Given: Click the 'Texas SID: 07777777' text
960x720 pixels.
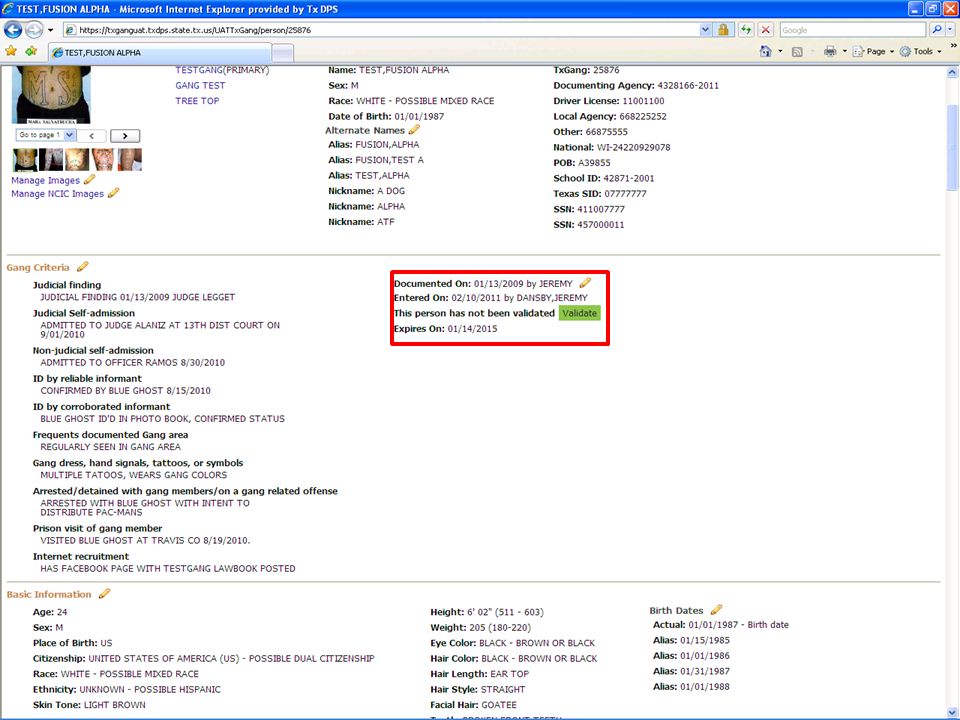Looking at the screenshot, I should pos(600,193).
